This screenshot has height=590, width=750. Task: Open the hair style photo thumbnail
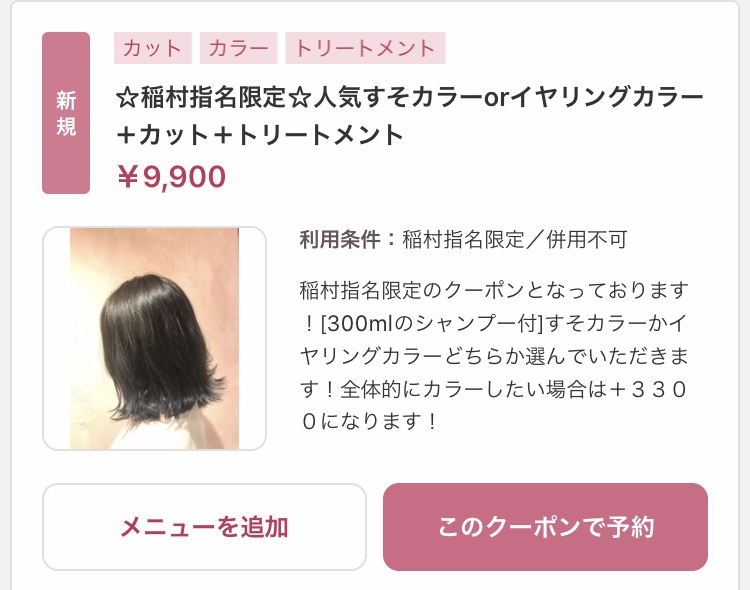click(x=154, y=338)
